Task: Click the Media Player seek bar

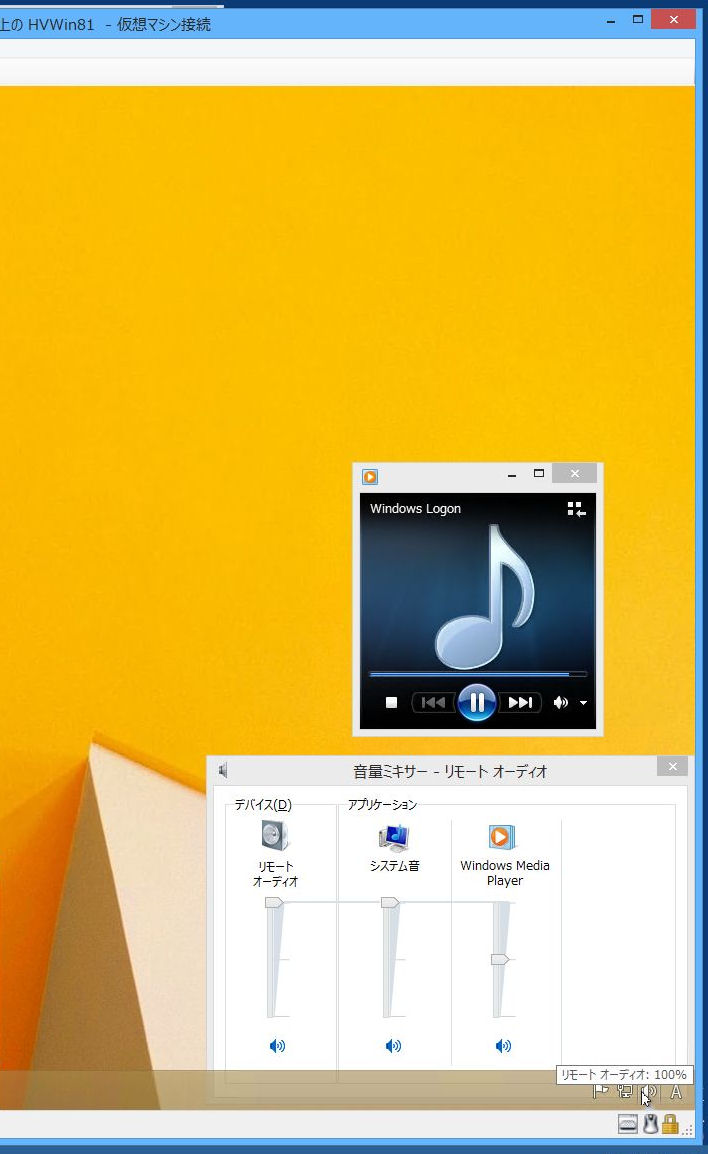Action: pos(478,673)
